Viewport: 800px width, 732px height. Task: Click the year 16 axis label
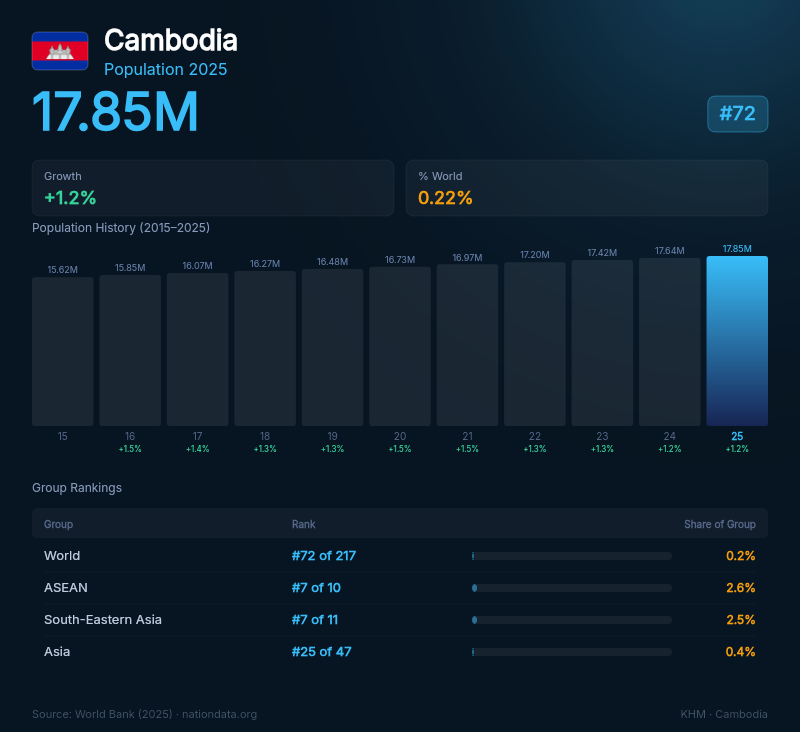[x=130, y=436]
